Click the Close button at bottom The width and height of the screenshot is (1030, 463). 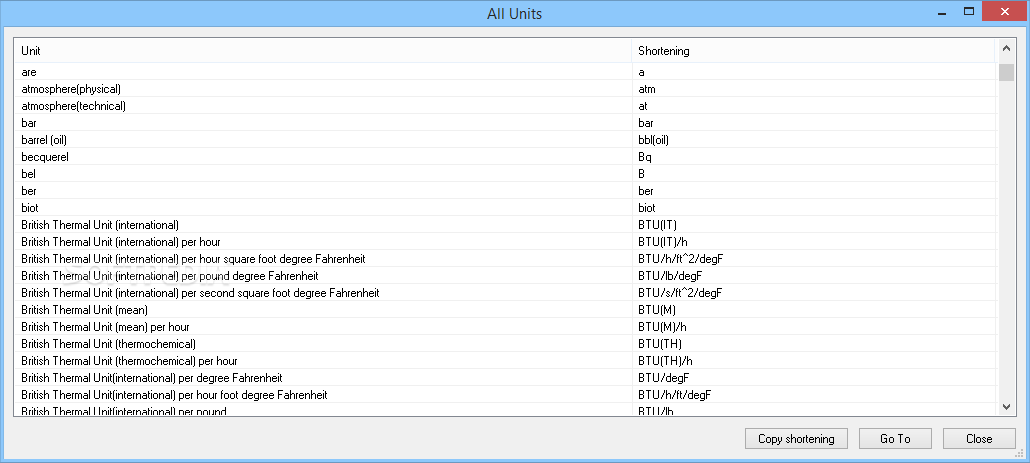point(979,439)
